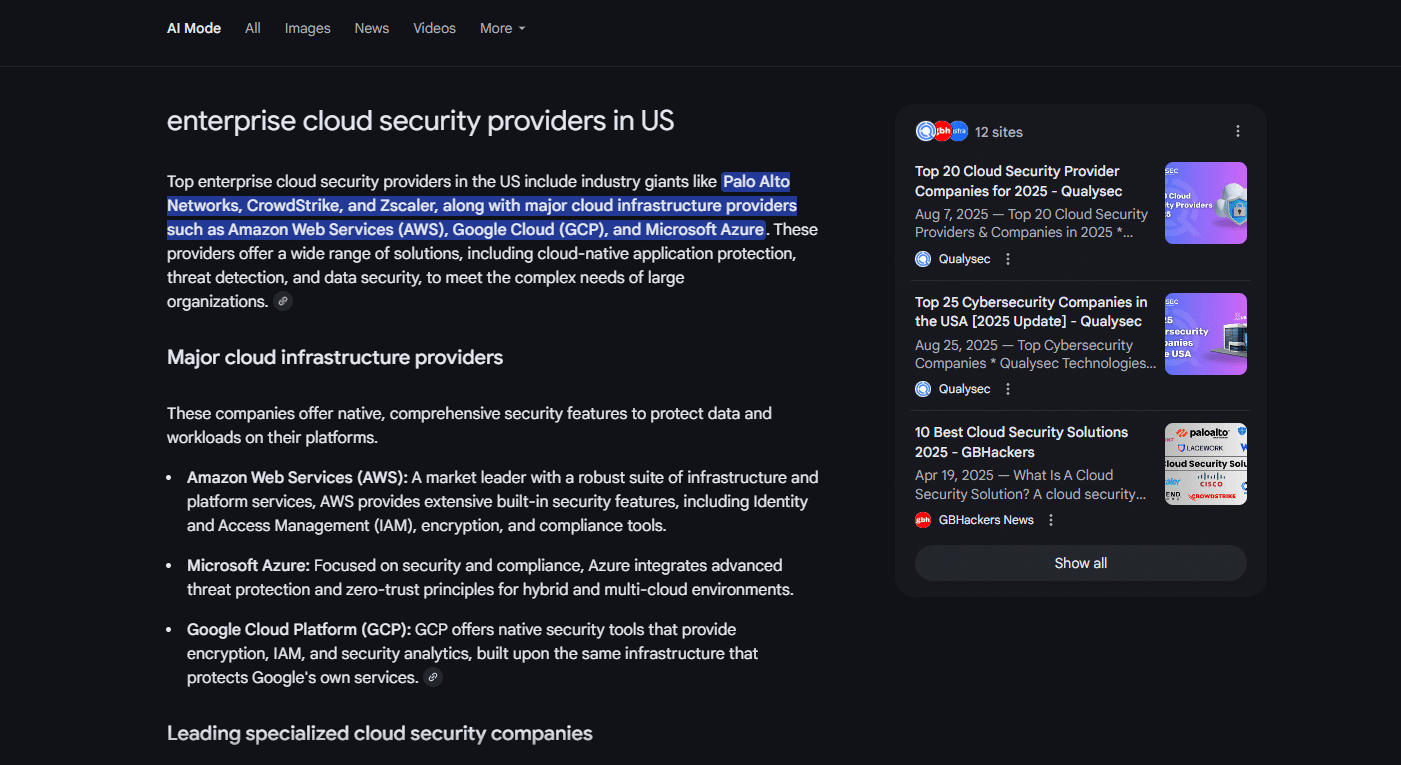Open options menu next to GBHackers News
This screenshot has height=765, width=1401.
tap(1051, 520)
